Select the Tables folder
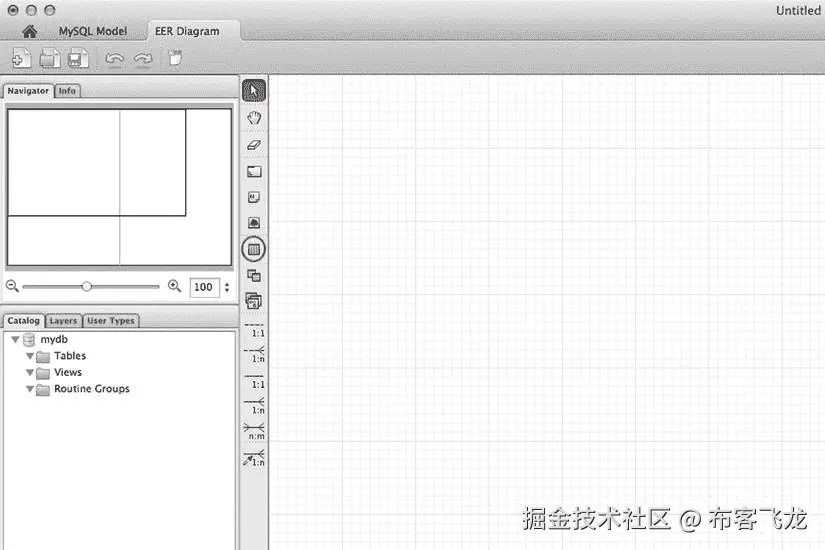The width and height of the screenshot is (825, 550). point(69,356)
